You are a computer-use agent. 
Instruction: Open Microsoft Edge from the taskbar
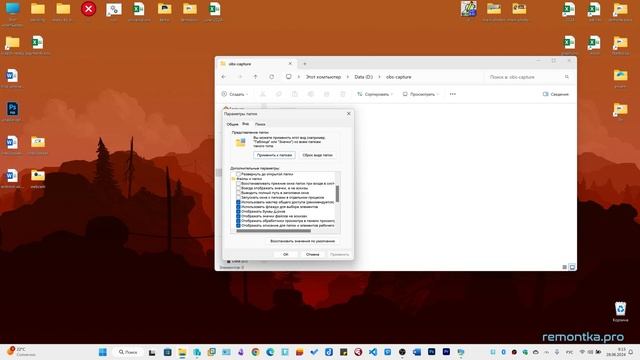(x=270, y=352)
